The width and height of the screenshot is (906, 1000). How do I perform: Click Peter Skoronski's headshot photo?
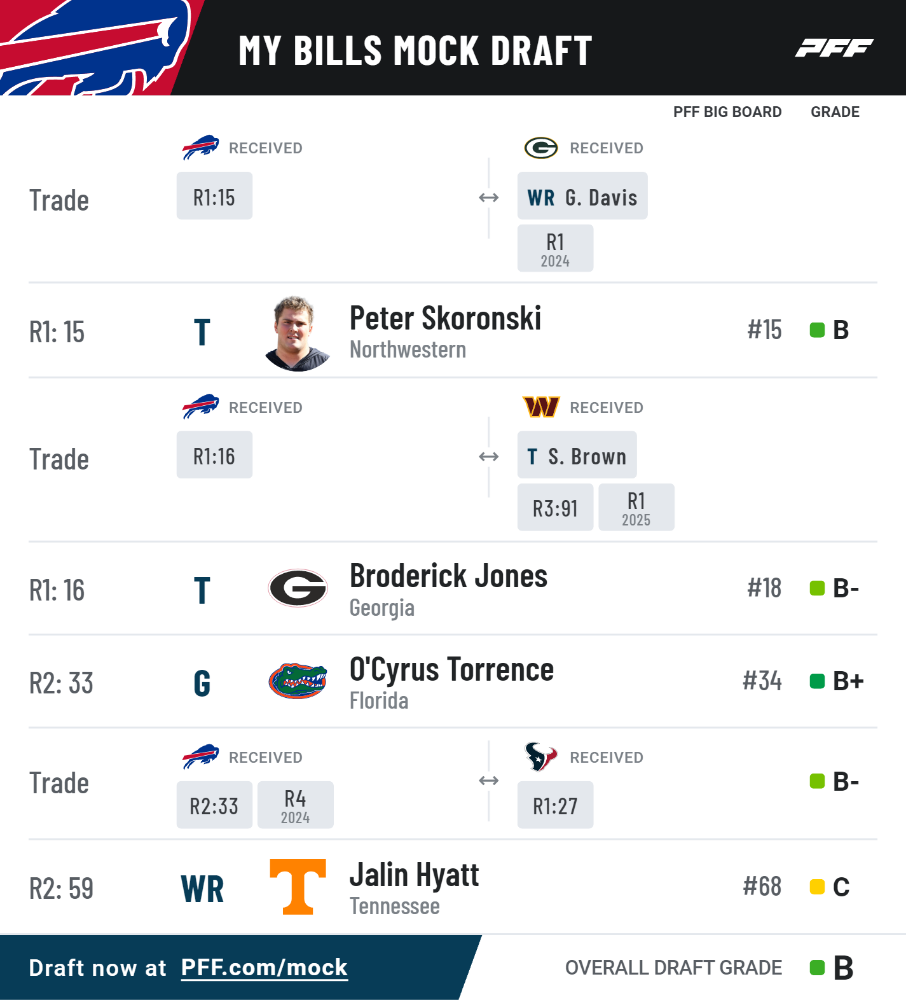(x=296, y=333)
